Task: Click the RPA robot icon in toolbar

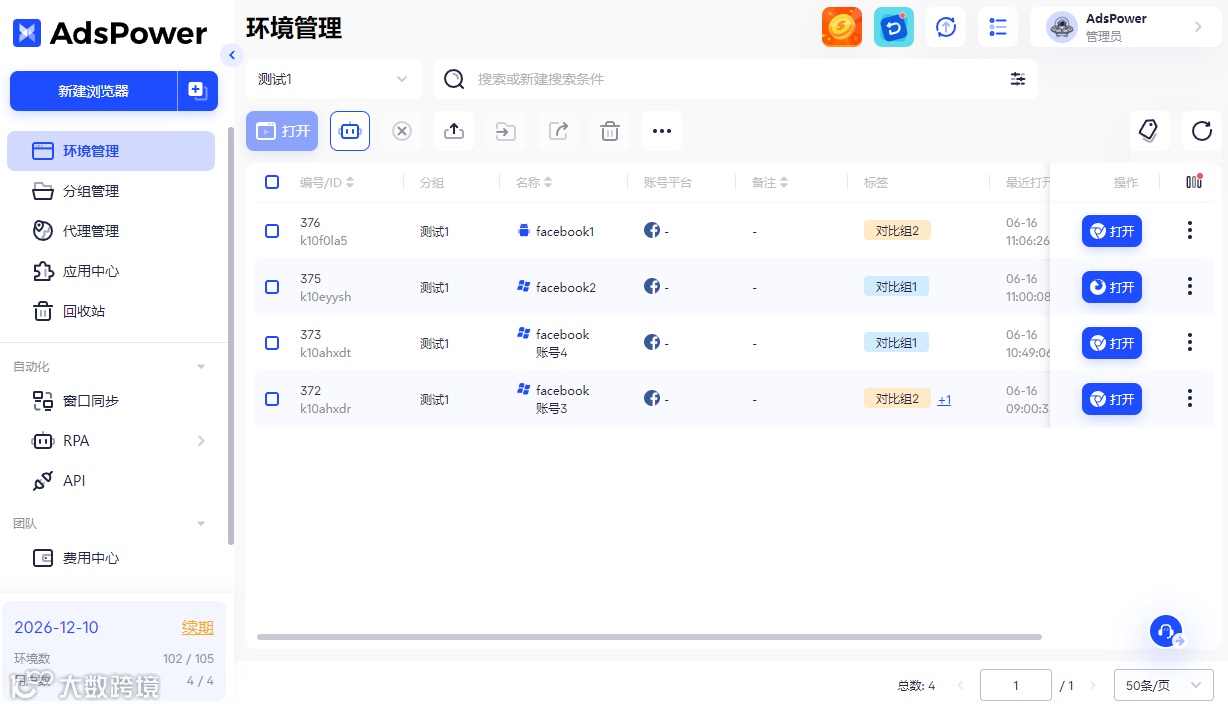Action: (350, 131)
